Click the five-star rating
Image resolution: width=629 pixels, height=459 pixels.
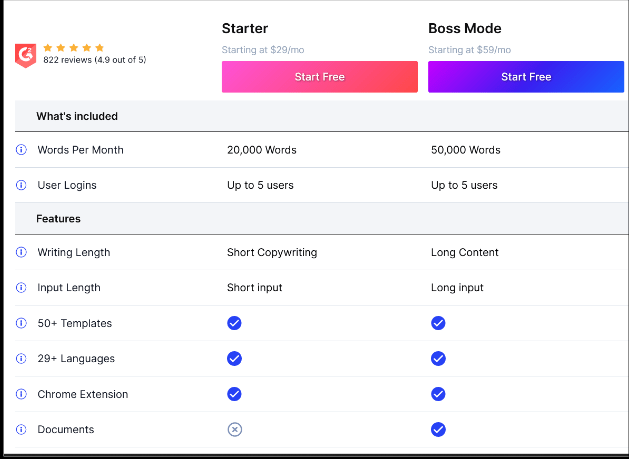click(73, 48)
